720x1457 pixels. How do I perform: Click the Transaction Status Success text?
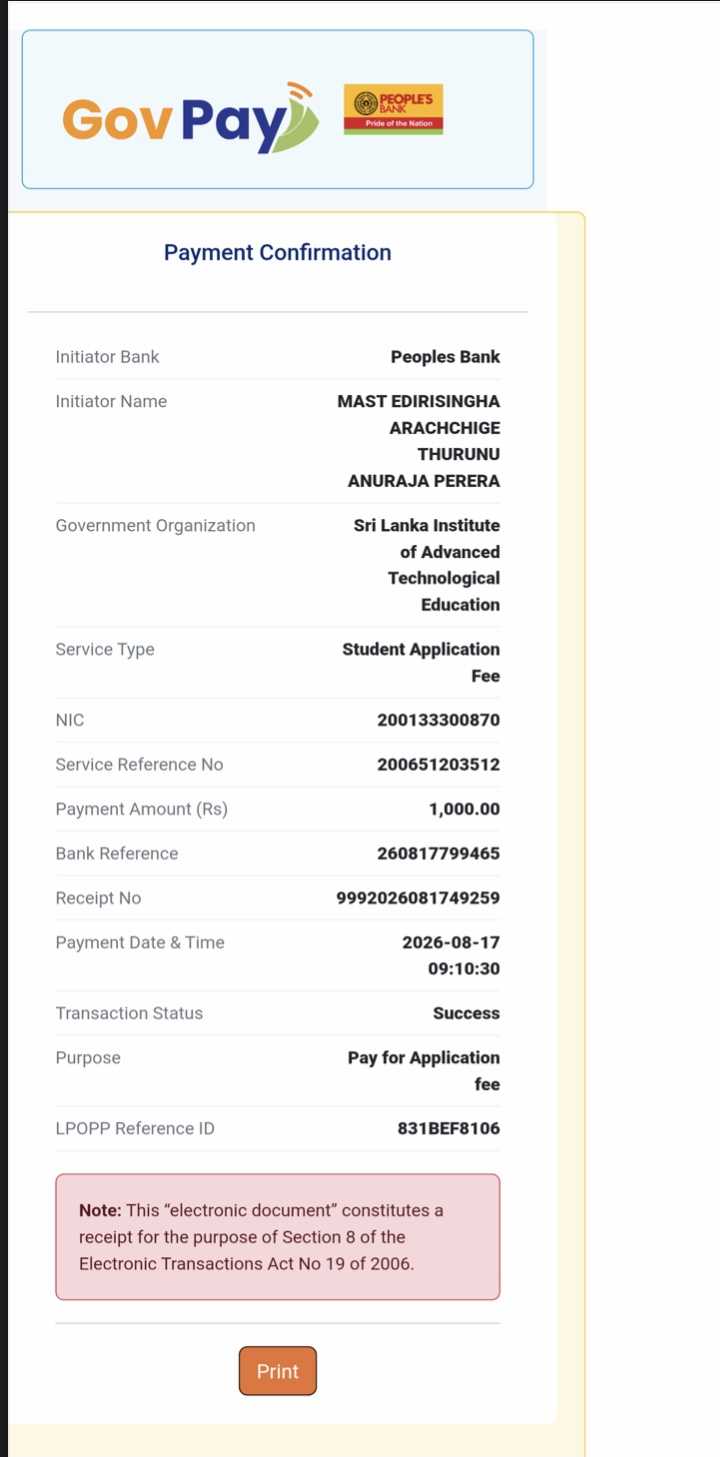point(466,1014)
